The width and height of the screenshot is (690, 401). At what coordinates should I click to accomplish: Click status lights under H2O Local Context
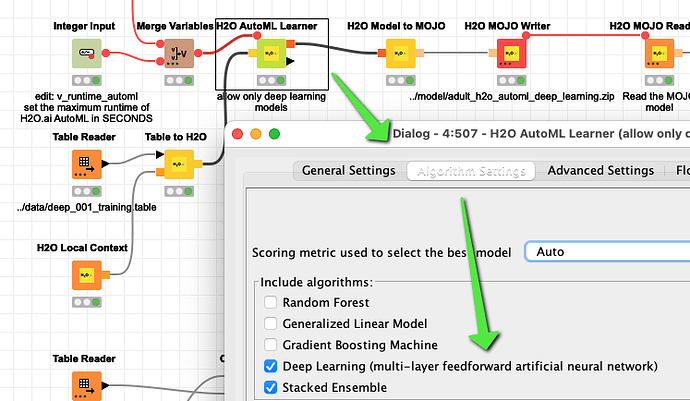(87, 302)
